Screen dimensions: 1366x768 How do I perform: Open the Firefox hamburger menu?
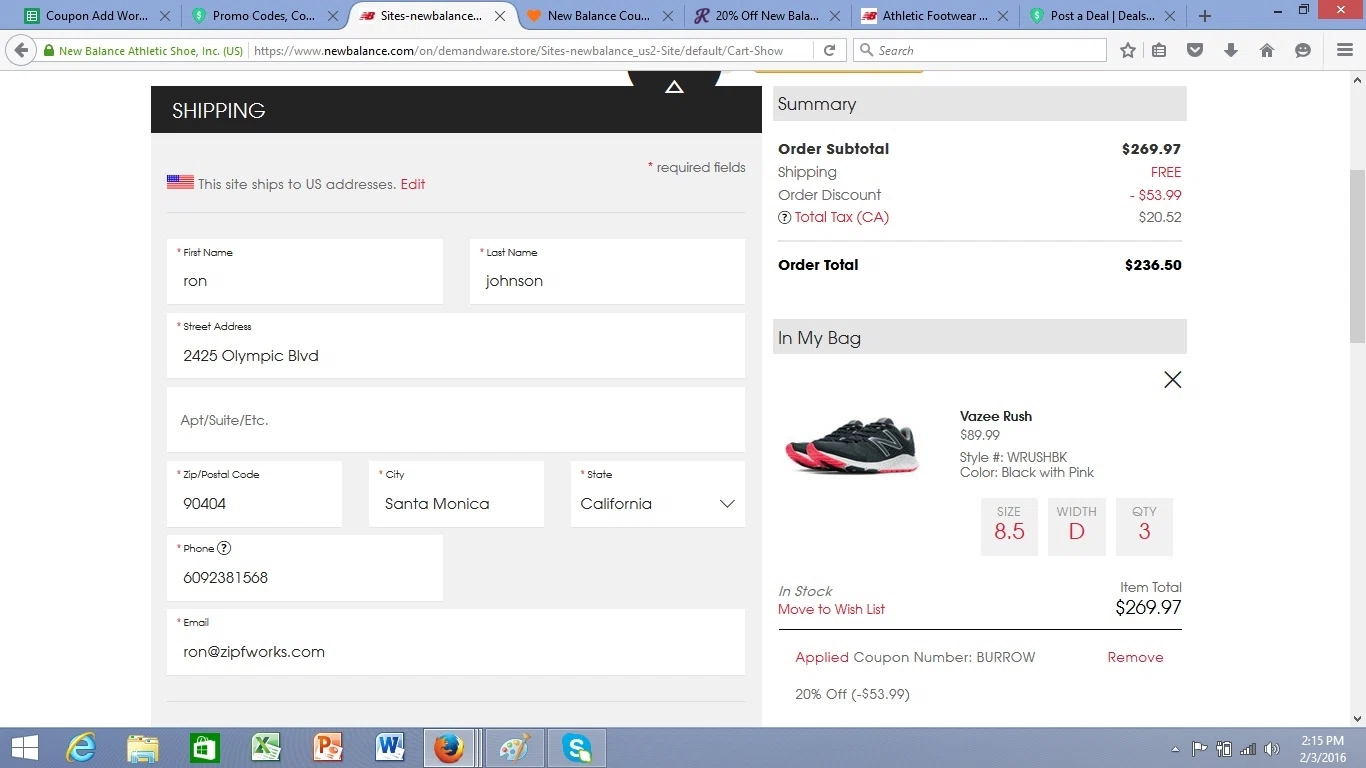click(1345, 50)
